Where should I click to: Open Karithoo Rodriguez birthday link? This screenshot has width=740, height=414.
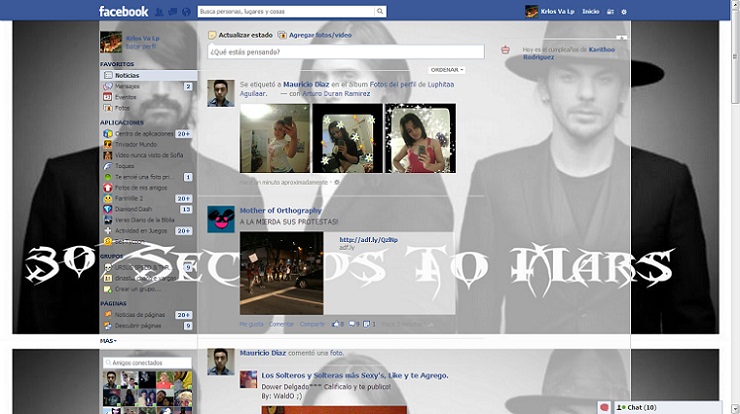(x=569, y=53)
